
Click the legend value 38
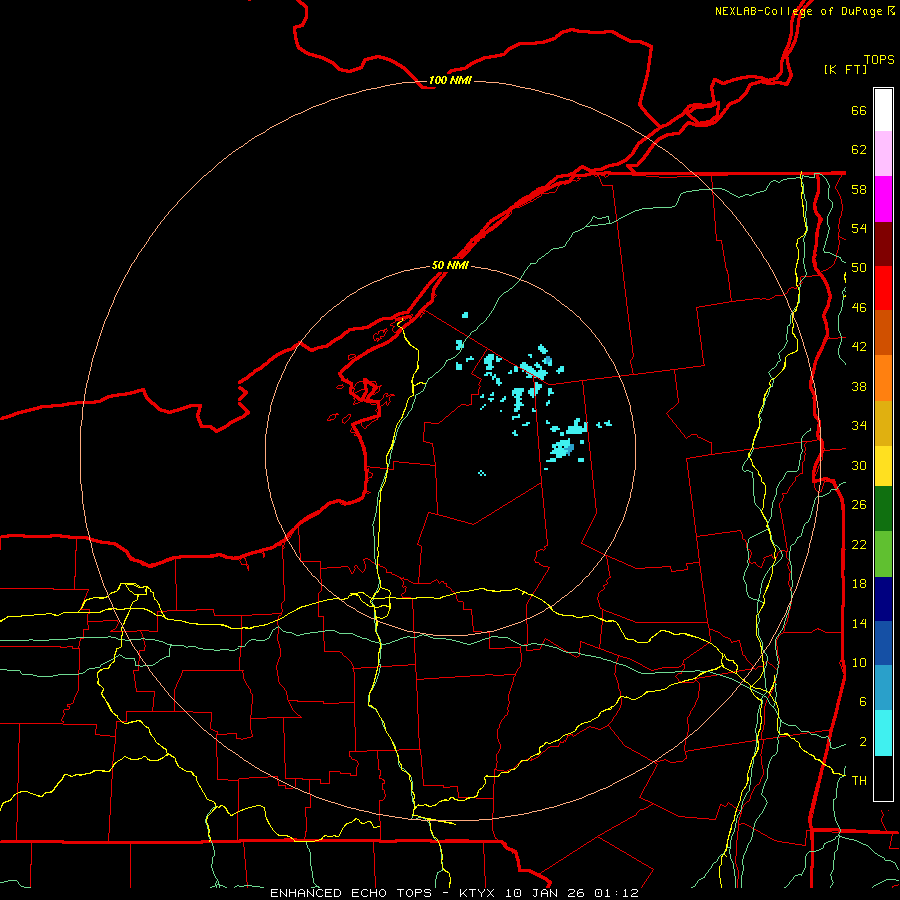click(859, 386)
